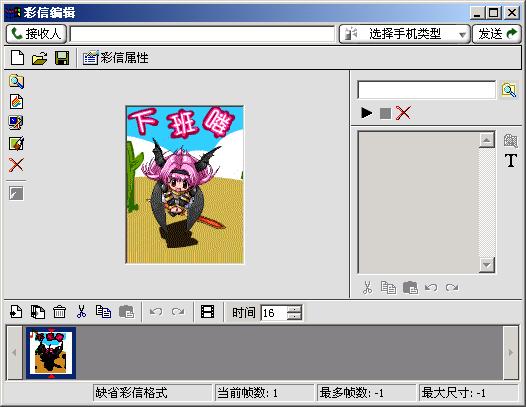The width and height of the screenshot is (526, 407).
Task: Insert a new frame in frame toolbar
Action: [x=16, y=312]
